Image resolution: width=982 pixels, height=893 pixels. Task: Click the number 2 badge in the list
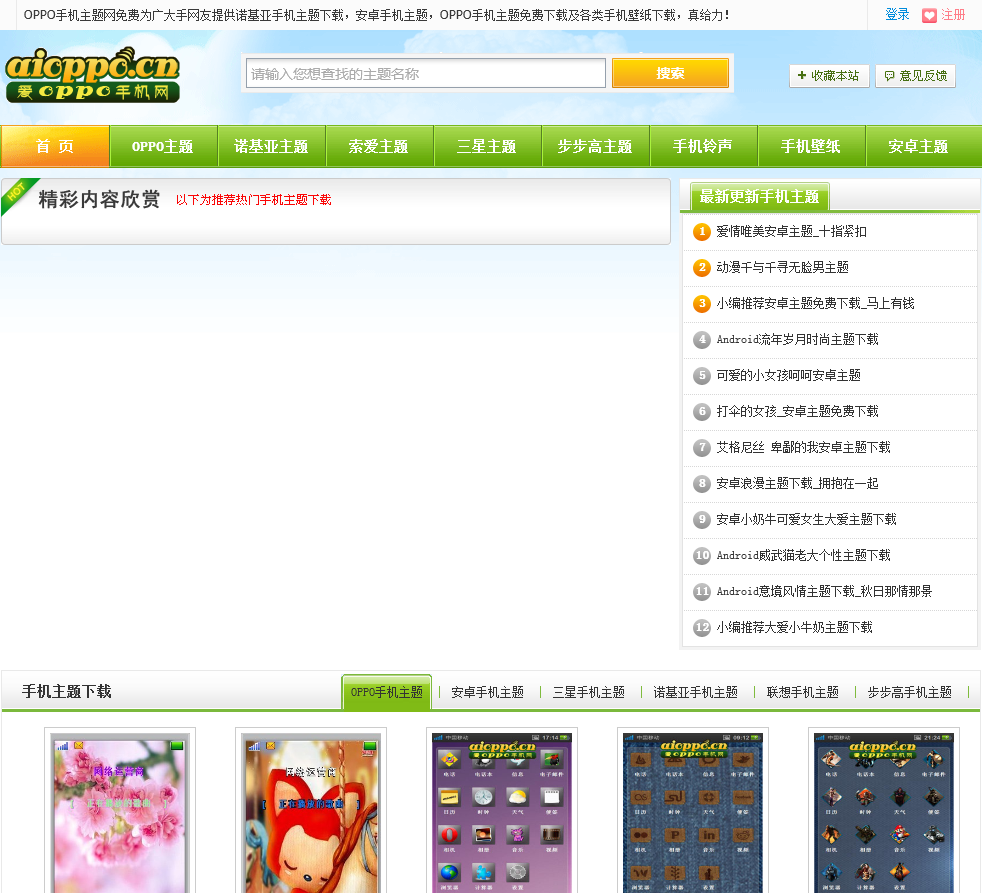point(702,267)
